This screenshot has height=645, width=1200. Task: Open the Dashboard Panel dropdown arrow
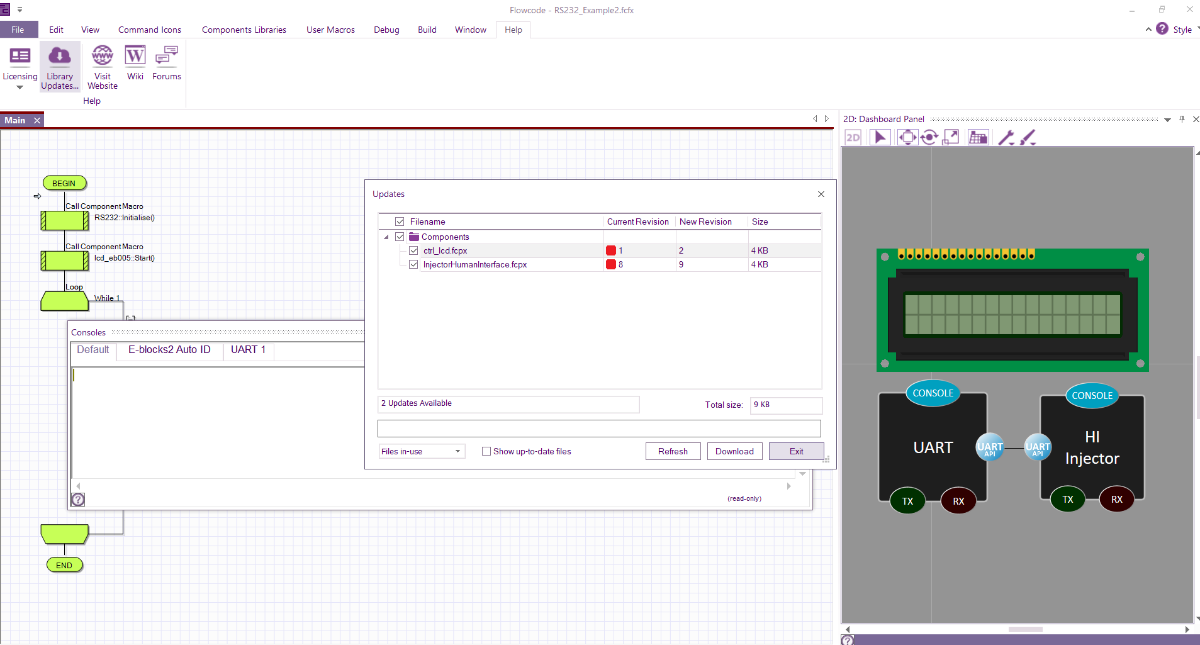pos(1168,118)
